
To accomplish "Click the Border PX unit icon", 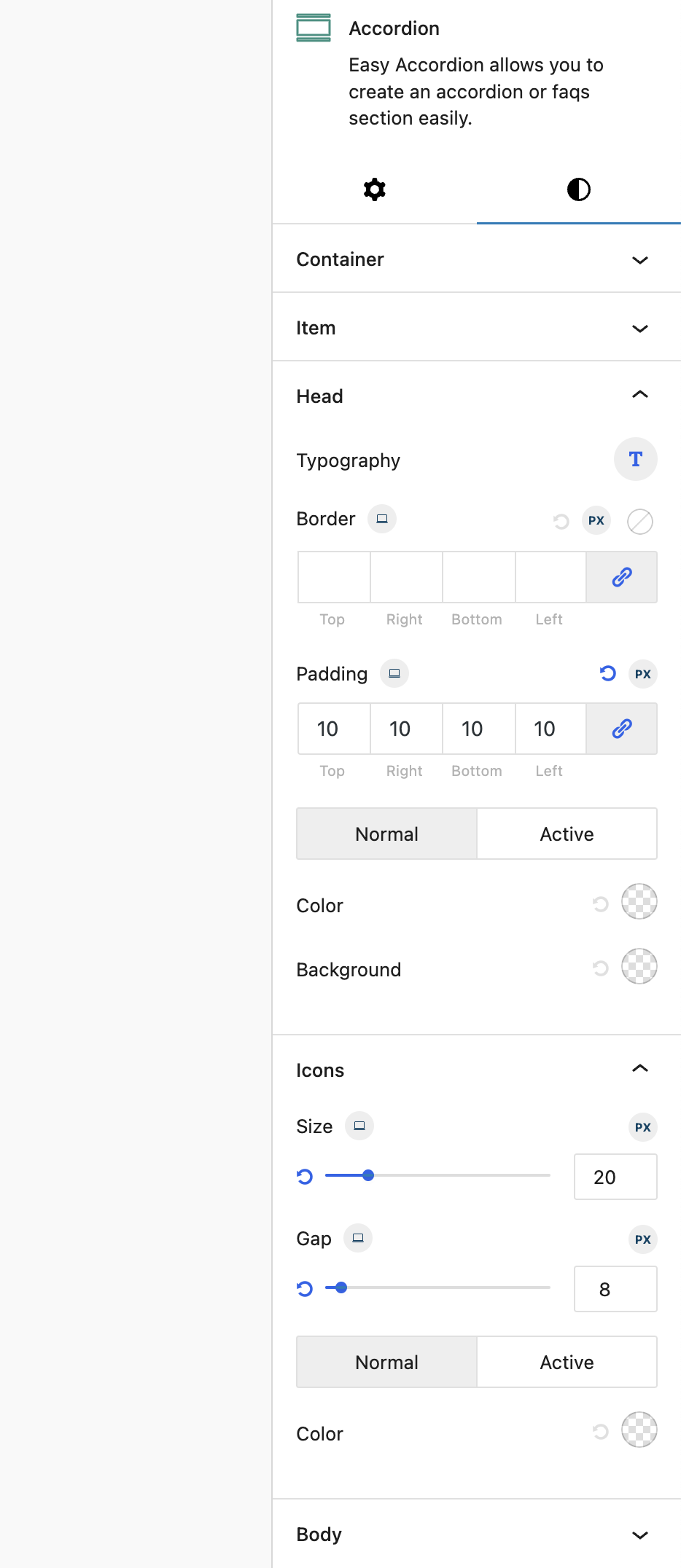I will click(596, 520).
